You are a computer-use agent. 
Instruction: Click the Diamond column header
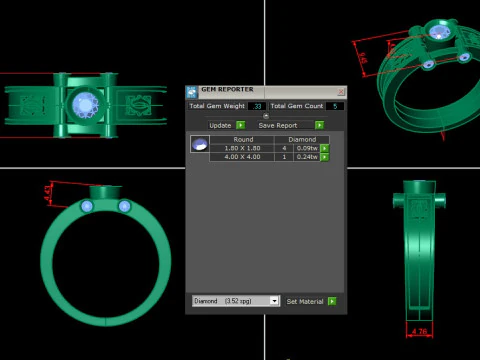click(x=302, y=140)
